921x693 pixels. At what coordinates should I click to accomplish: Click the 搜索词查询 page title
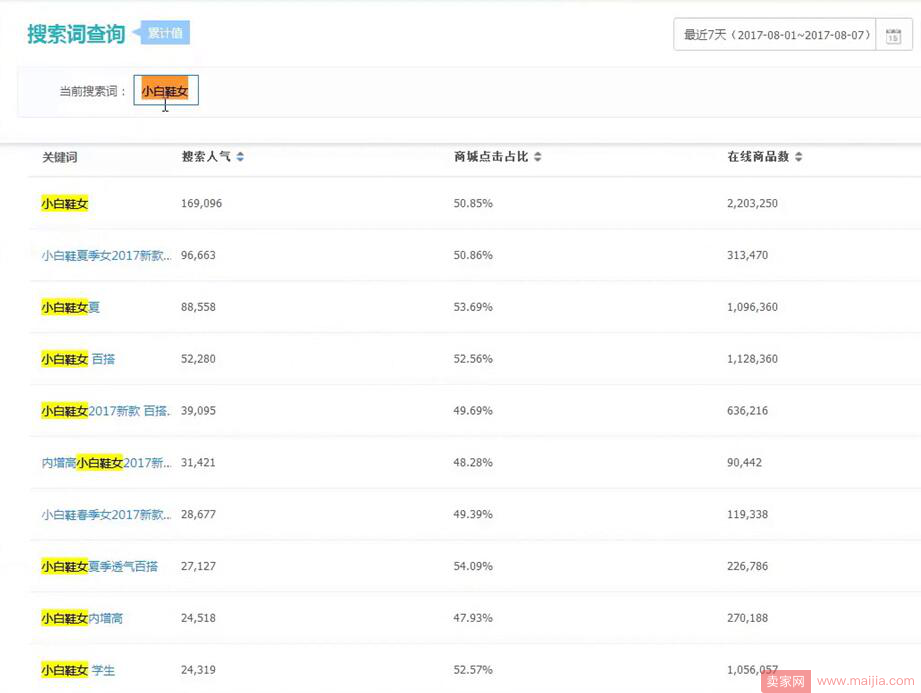coord(76,34)
